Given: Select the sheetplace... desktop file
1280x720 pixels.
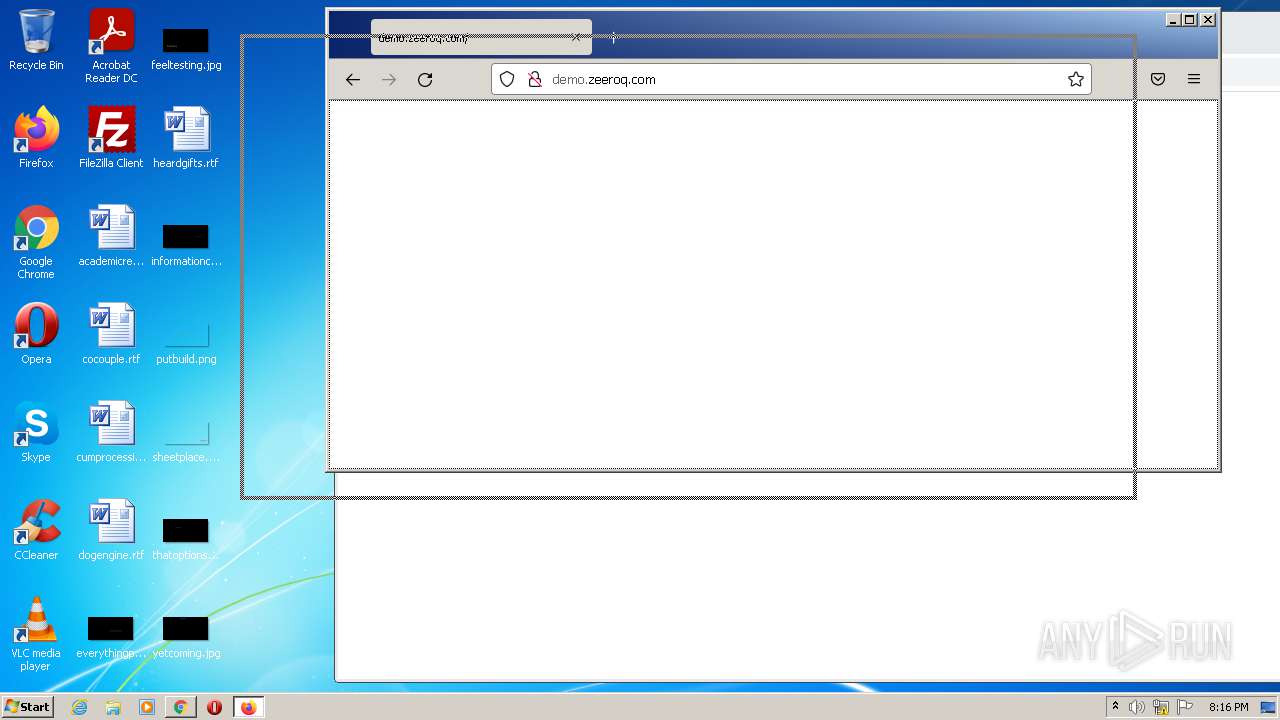Looking at the screenshot, I should (x=186, y=441).
